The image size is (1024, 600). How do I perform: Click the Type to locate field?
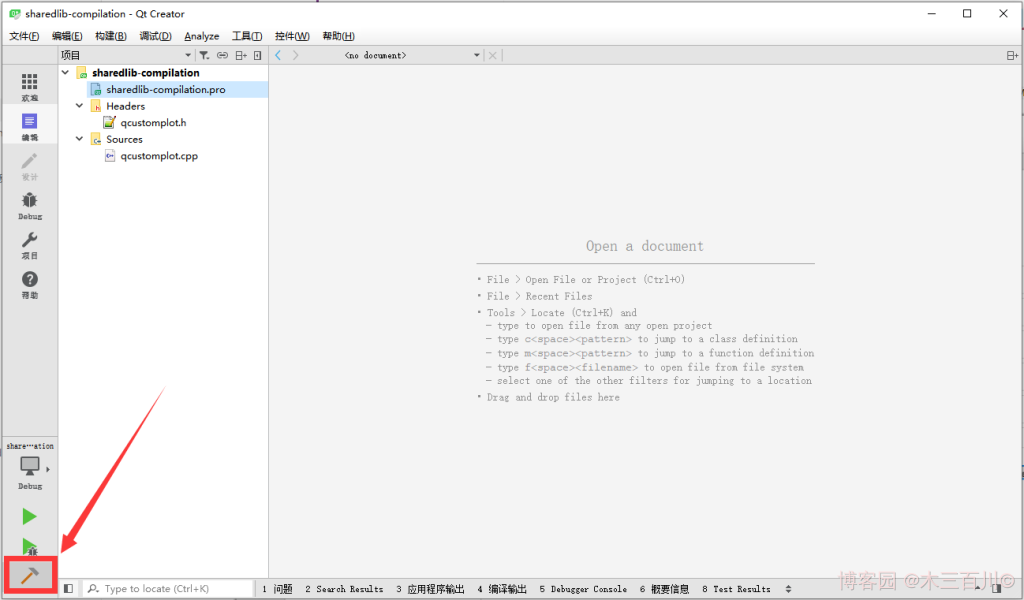click(170, 589)
